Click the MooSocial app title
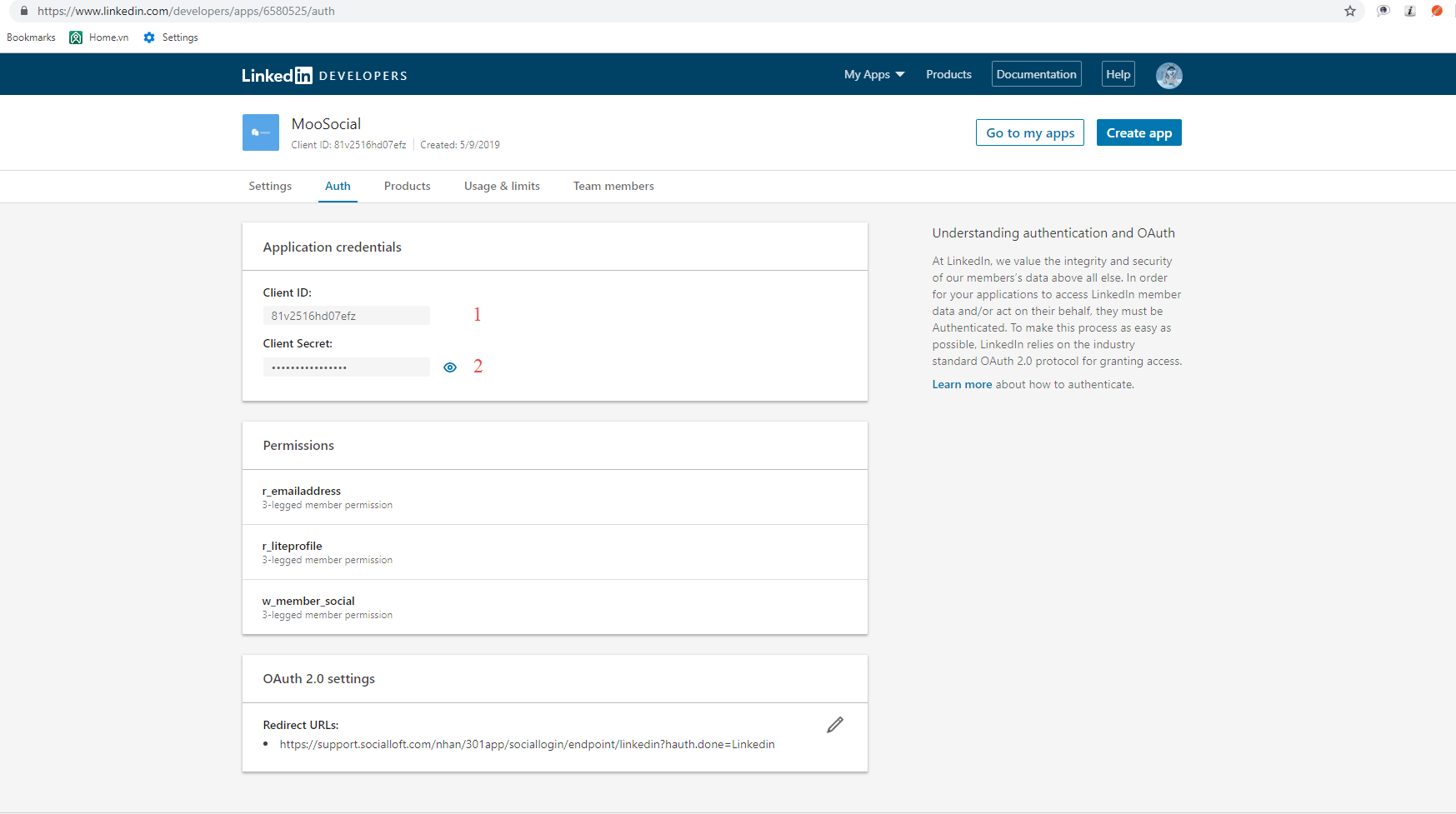This screenshot has height=814, width=1456. click(326, 124)
